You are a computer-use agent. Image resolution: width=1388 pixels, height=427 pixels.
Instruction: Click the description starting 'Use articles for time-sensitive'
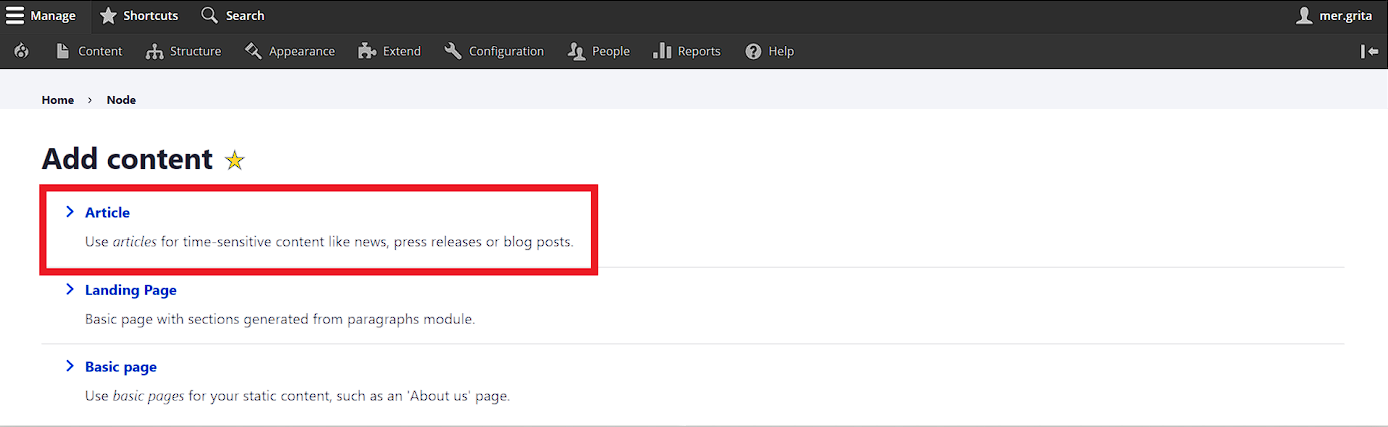point(329,242)
